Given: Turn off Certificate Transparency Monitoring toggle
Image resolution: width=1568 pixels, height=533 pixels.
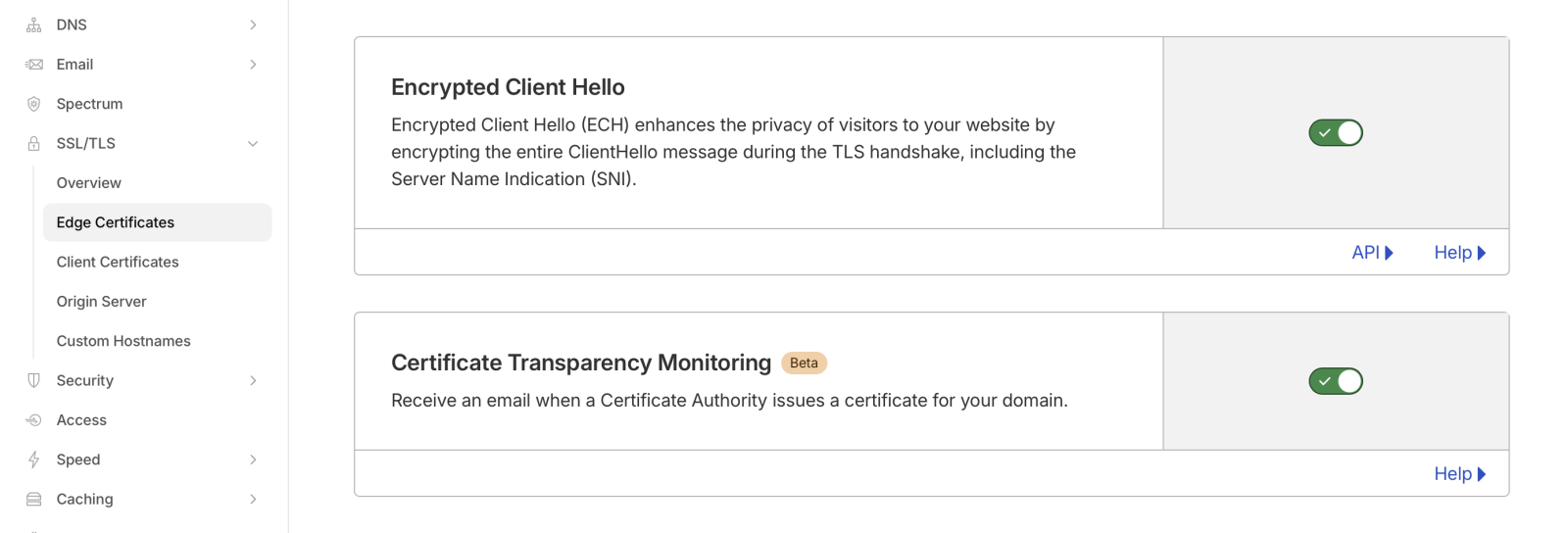Looking at the screenshot, I should (1336, 381).
